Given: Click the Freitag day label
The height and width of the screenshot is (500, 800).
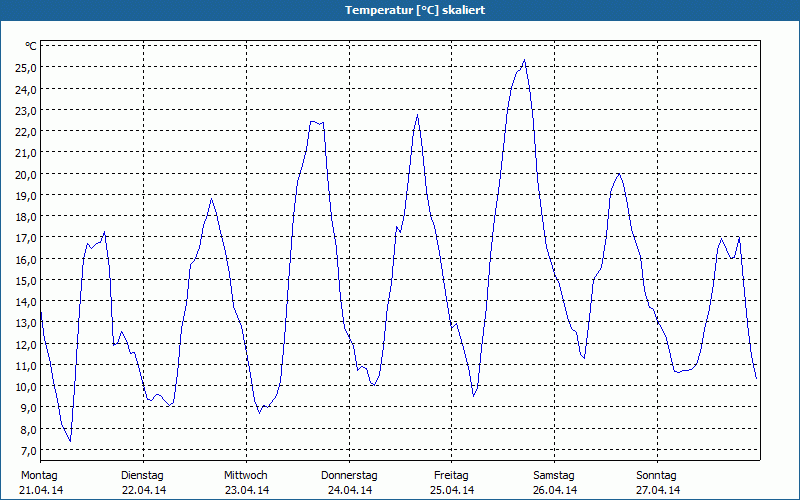Looking at the screenshot, I should point(452,475).
